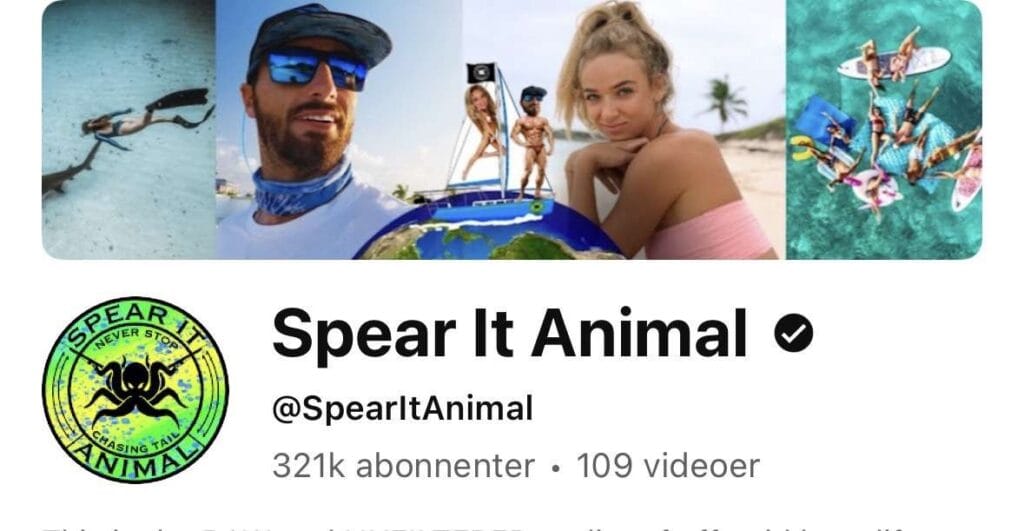Click the cartoon muscular man on the boat
The height and width of the screenshot is (531, 1024).
pos(532,142)
